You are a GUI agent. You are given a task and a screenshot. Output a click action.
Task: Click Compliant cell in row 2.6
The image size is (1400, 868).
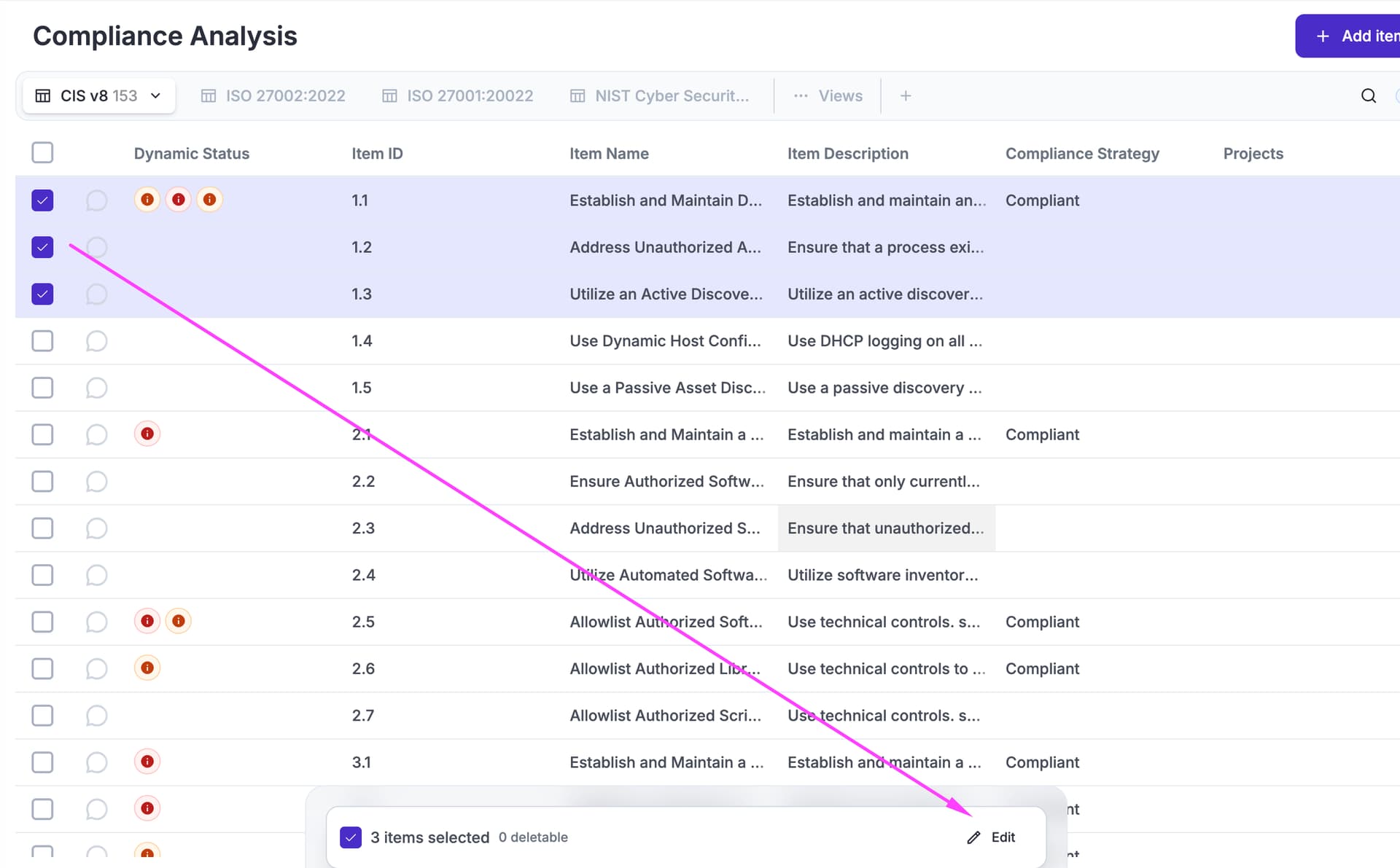(x=1042, y=668)
